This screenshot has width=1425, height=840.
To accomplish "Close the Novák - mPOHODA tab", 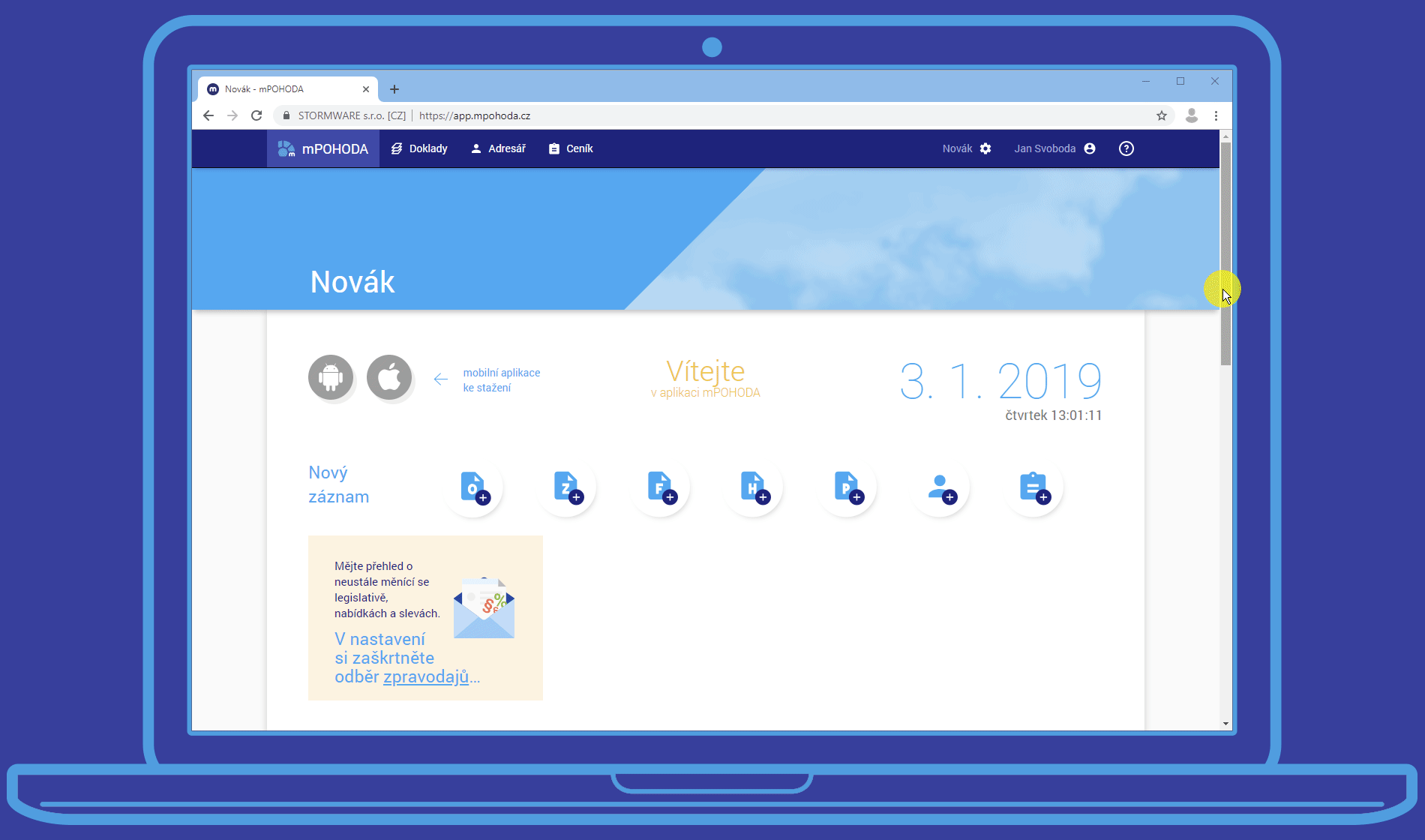I will click(366, 89).
